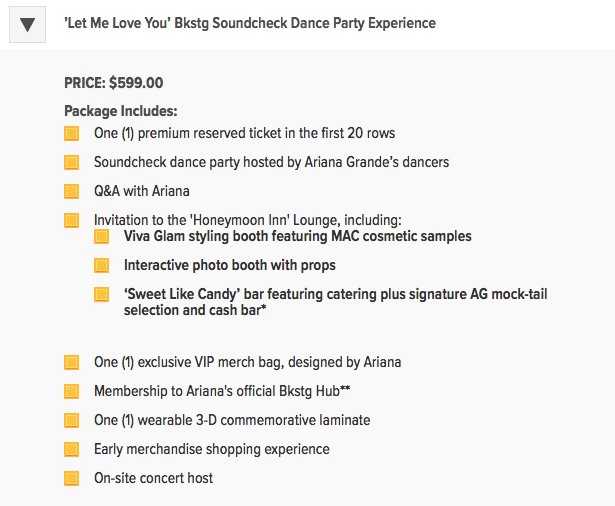Image resolution: width=615 pixels, height=506 pixels.
Task: Collapse the package with the arrow button
Action: [31, 24]
